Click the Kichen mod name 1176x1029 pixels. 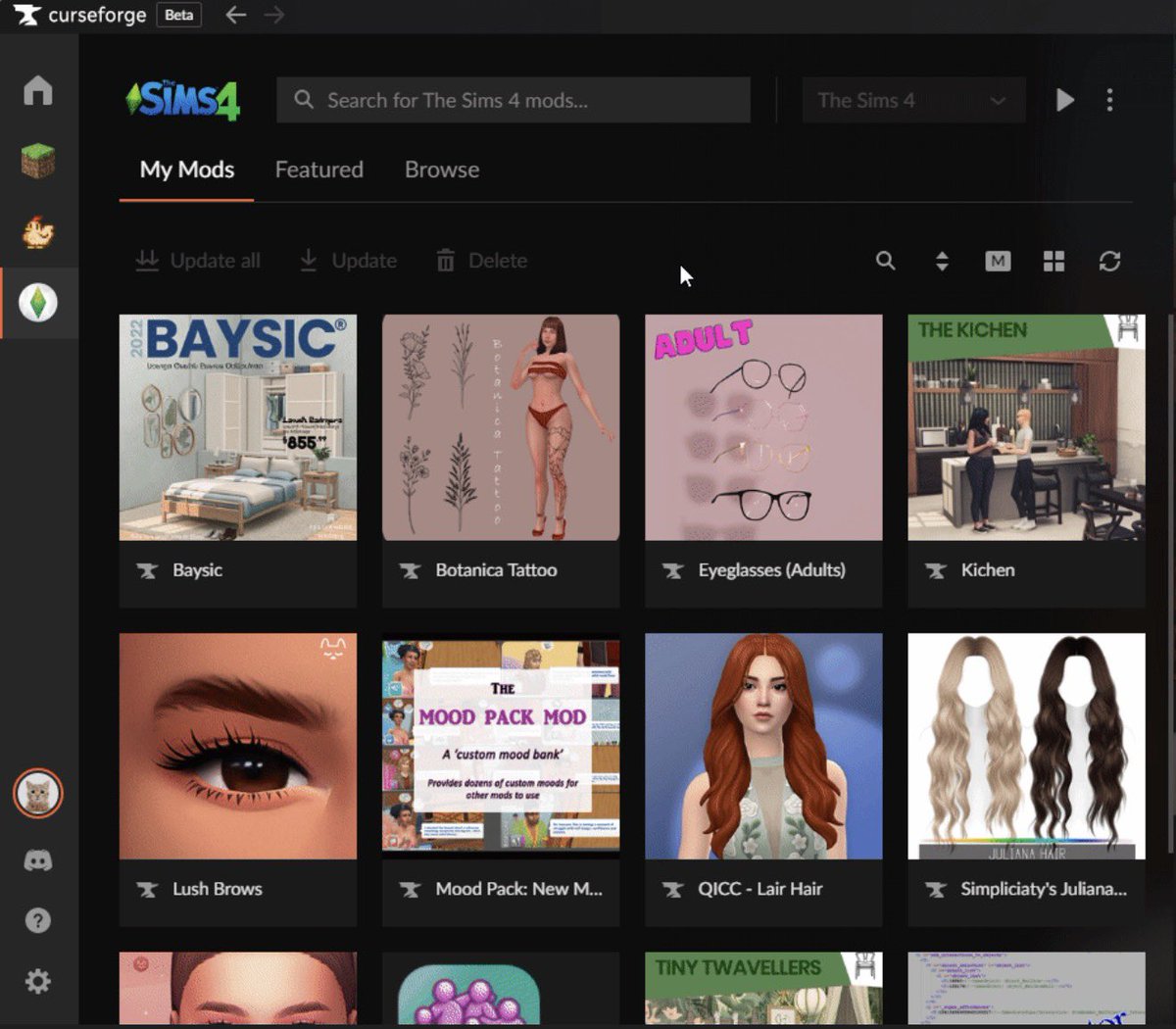click(987, 570)
